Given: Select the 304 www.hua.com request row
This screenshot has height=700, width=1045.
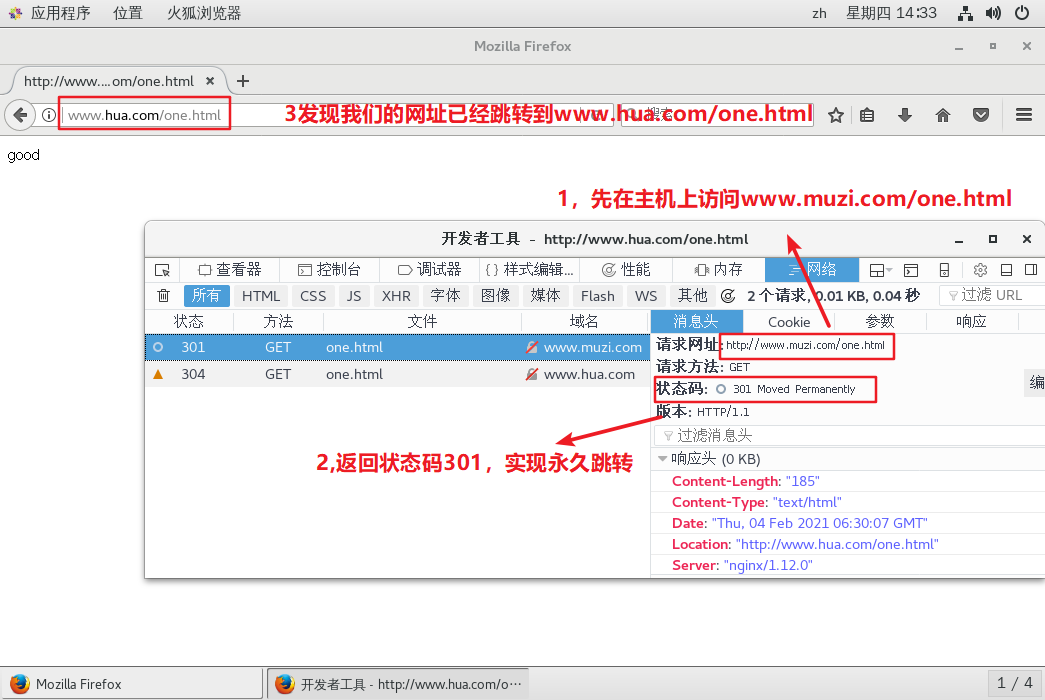Looking at the screenshot, I should point(397,374).
